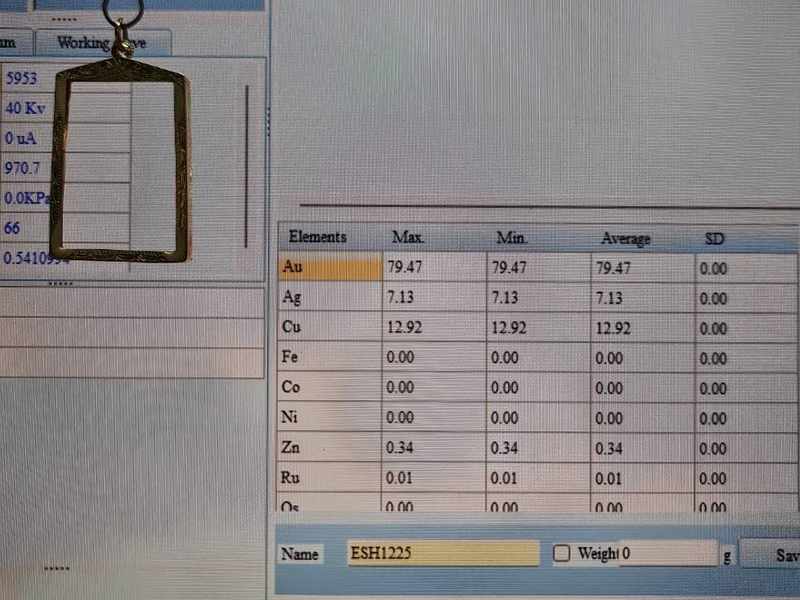800x600 pixels.
Task: Select the Ru element cell
Action: coord(329,478)
